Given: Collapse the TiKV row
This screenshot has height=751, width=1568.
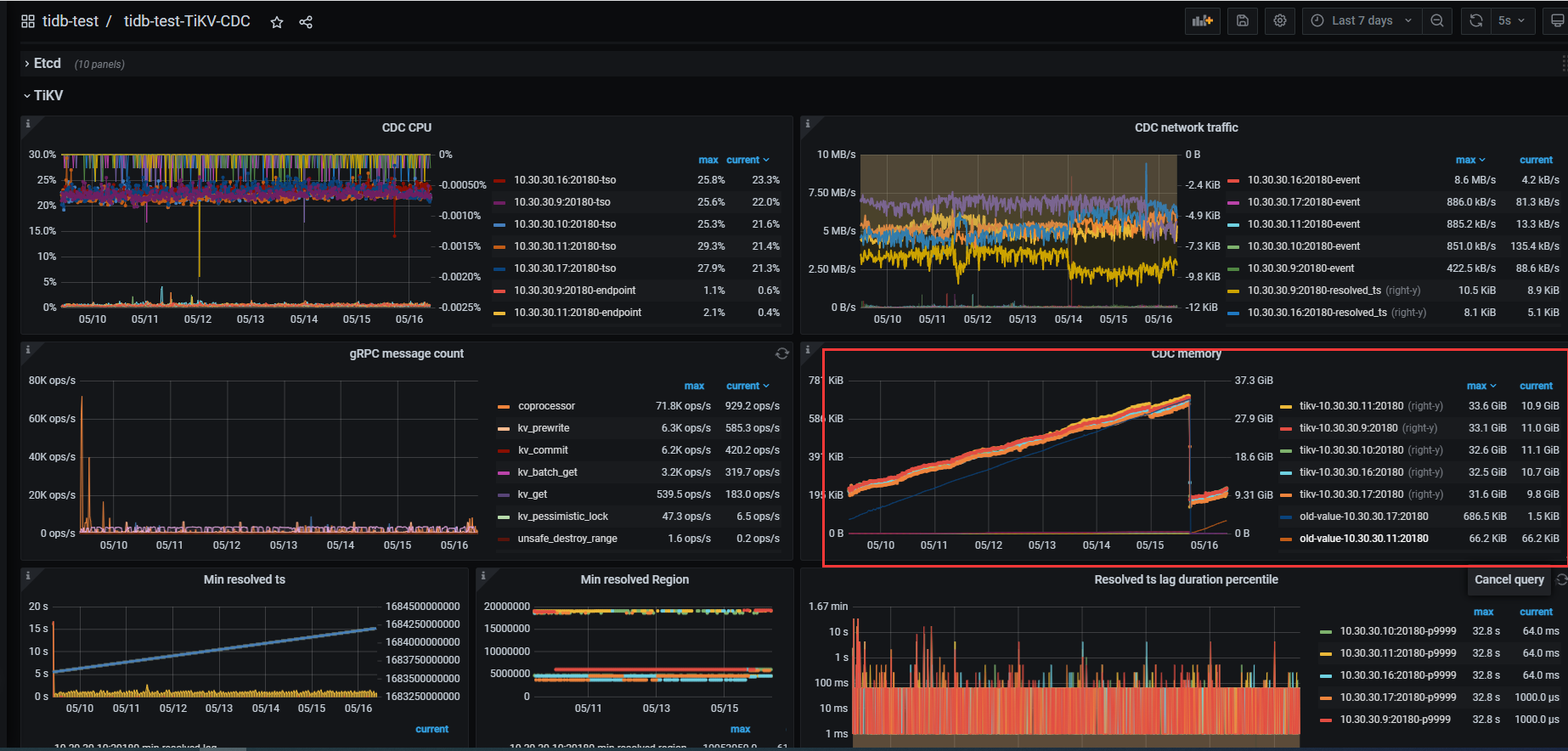Looking at the screenshot, I should [x=48, y=96].
